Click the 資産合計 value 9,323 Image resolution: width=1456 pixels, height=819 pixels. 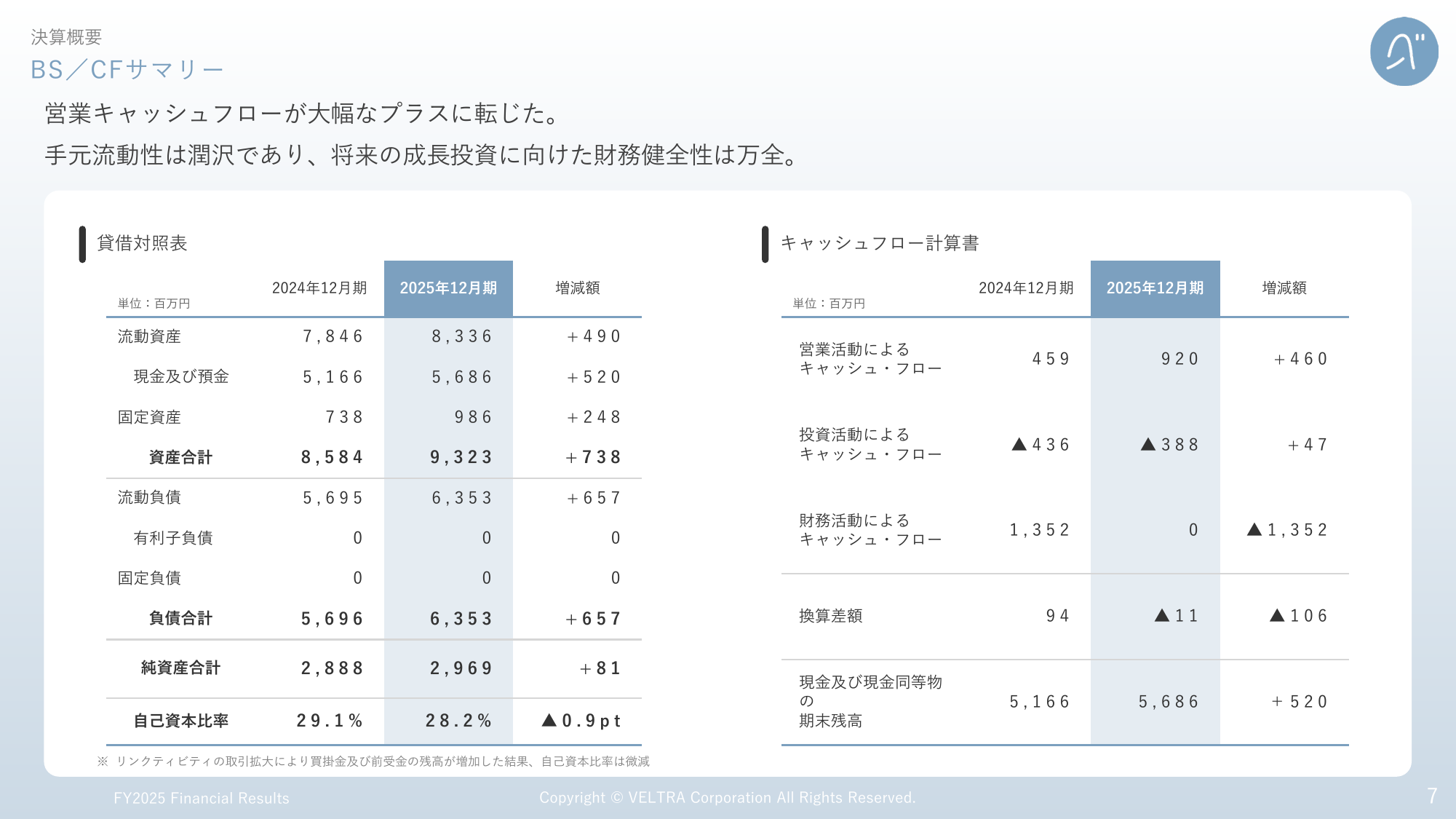click(461, 457)
